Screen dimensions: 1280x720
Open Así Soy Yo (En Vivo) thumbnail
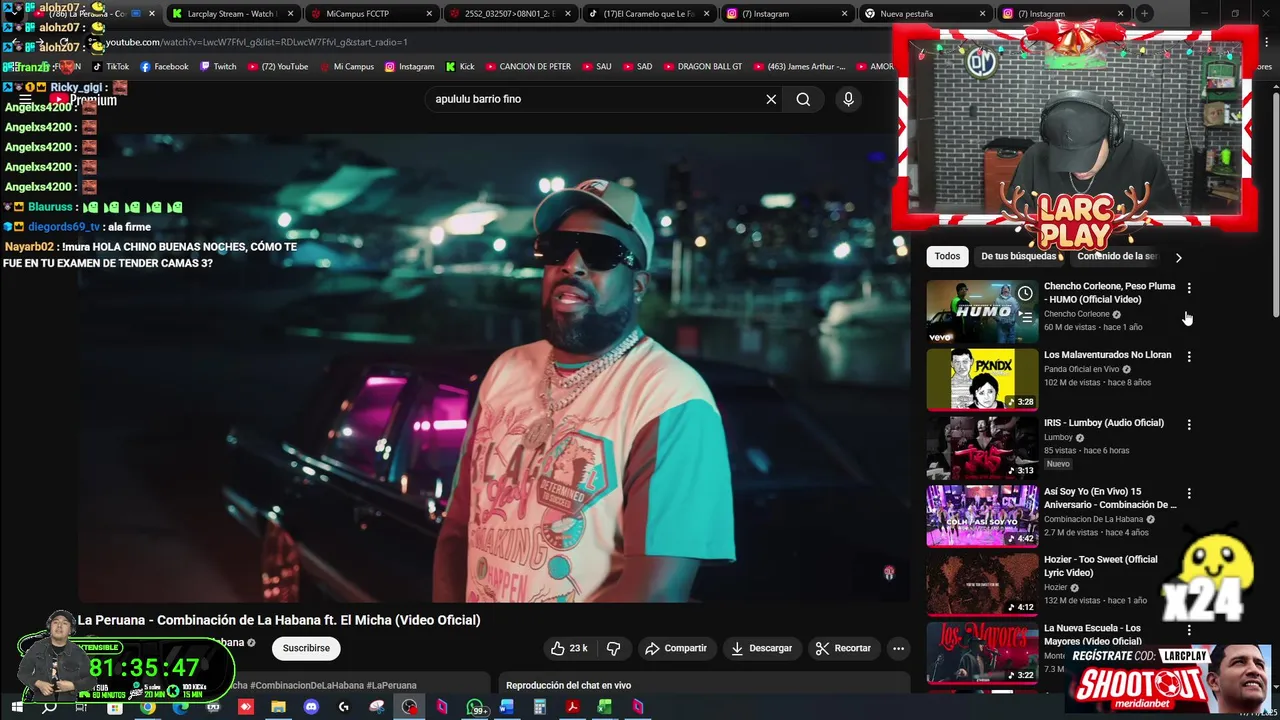982,516
